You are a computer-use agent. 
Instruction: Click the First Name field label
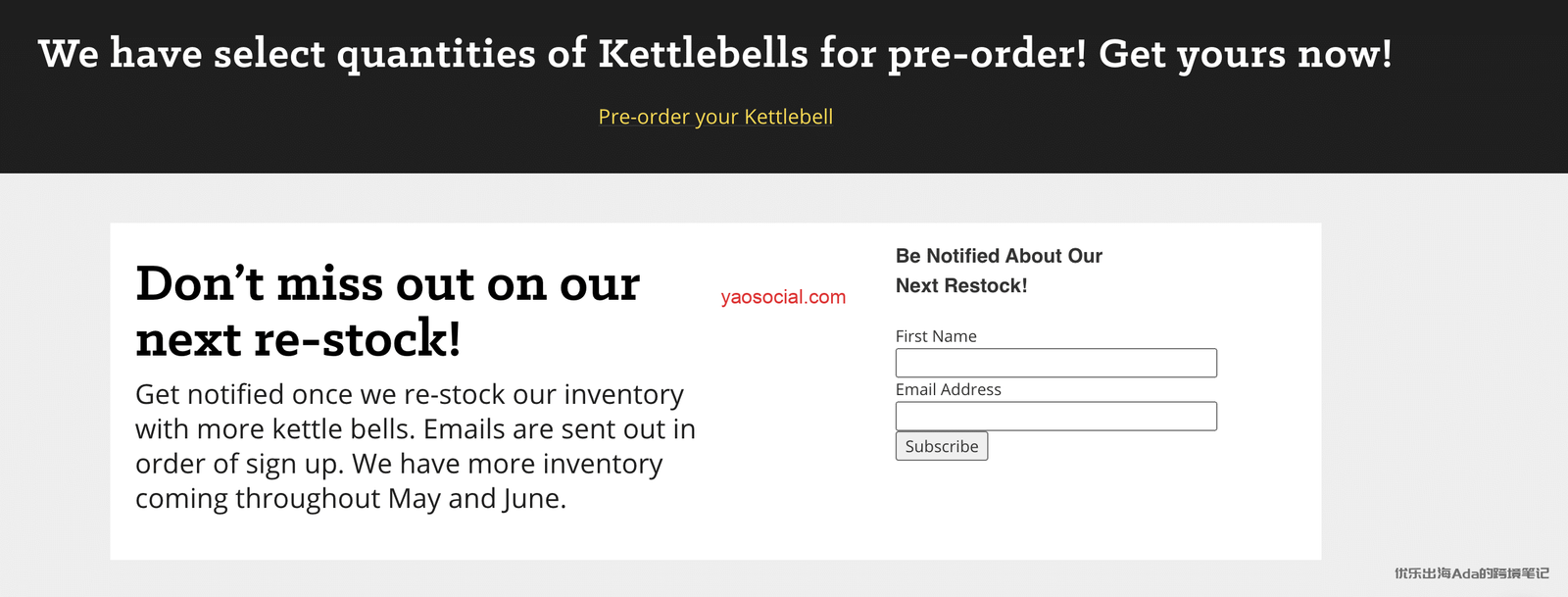(936, 336)
